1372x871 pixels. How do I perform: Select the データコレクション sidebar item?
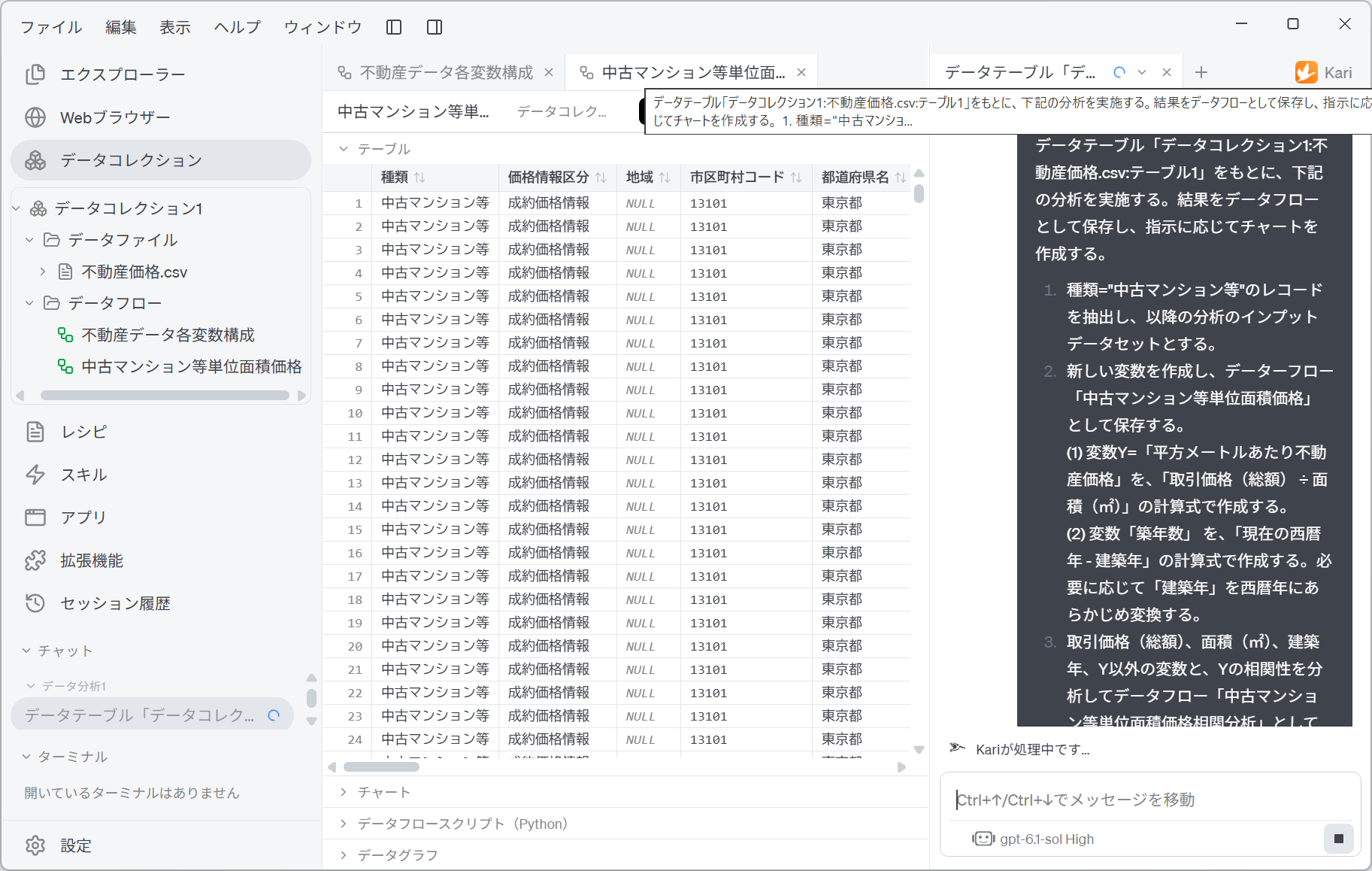pos(161,160)
